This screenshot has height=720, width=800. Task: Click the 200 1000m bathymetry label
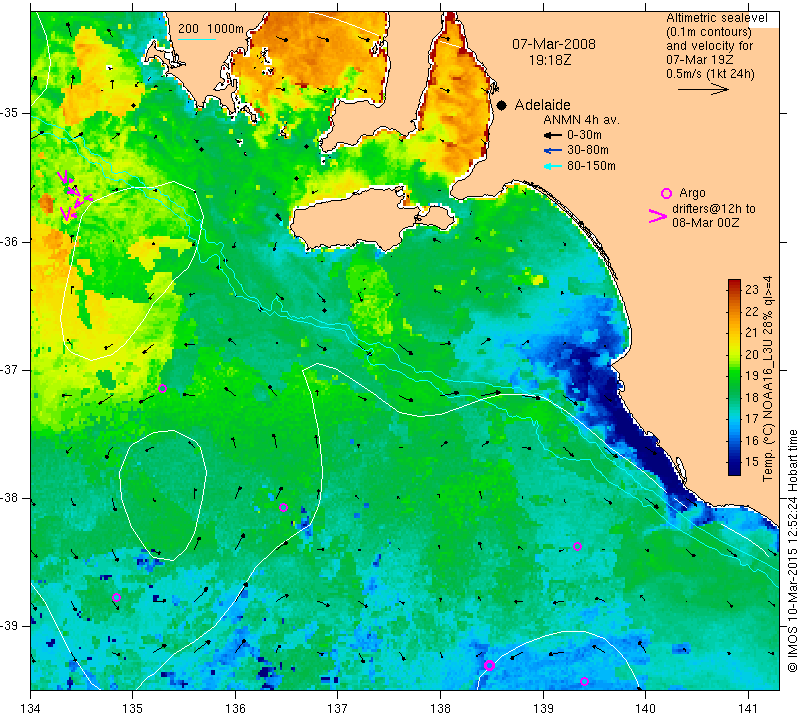click(x=211, y=29)
